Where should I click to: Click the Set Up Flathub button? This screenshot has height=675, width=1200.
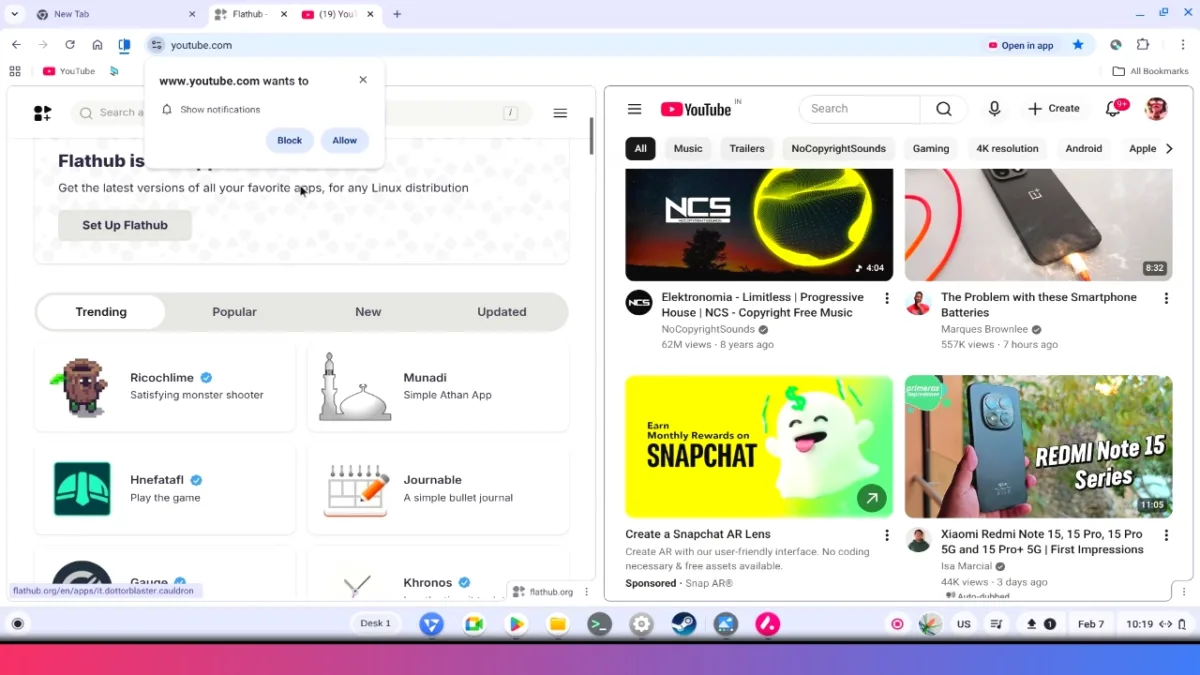(124, 225)
